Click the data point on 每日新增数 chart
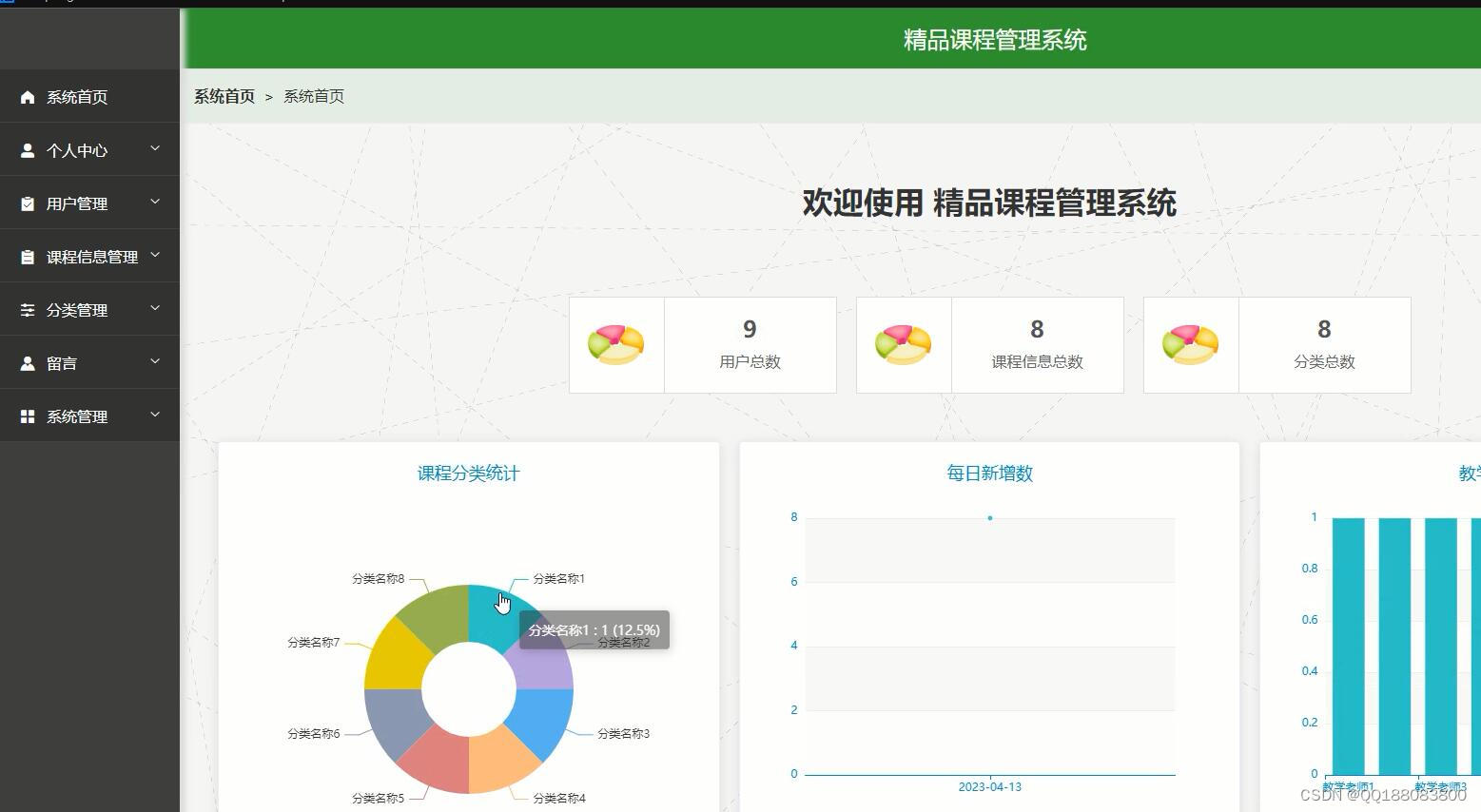 tap(989, 518)
